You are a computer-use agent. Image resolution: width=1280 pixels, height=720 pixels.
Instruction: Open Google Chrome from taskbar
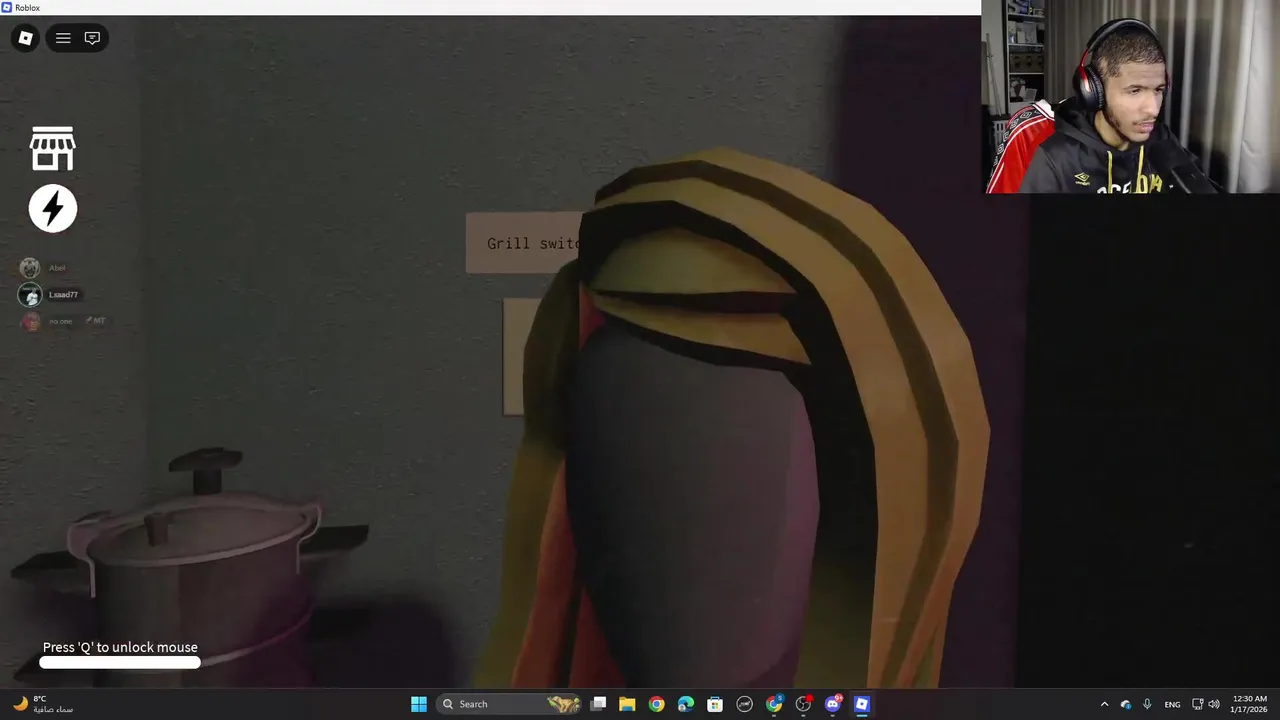coord(656,704)
